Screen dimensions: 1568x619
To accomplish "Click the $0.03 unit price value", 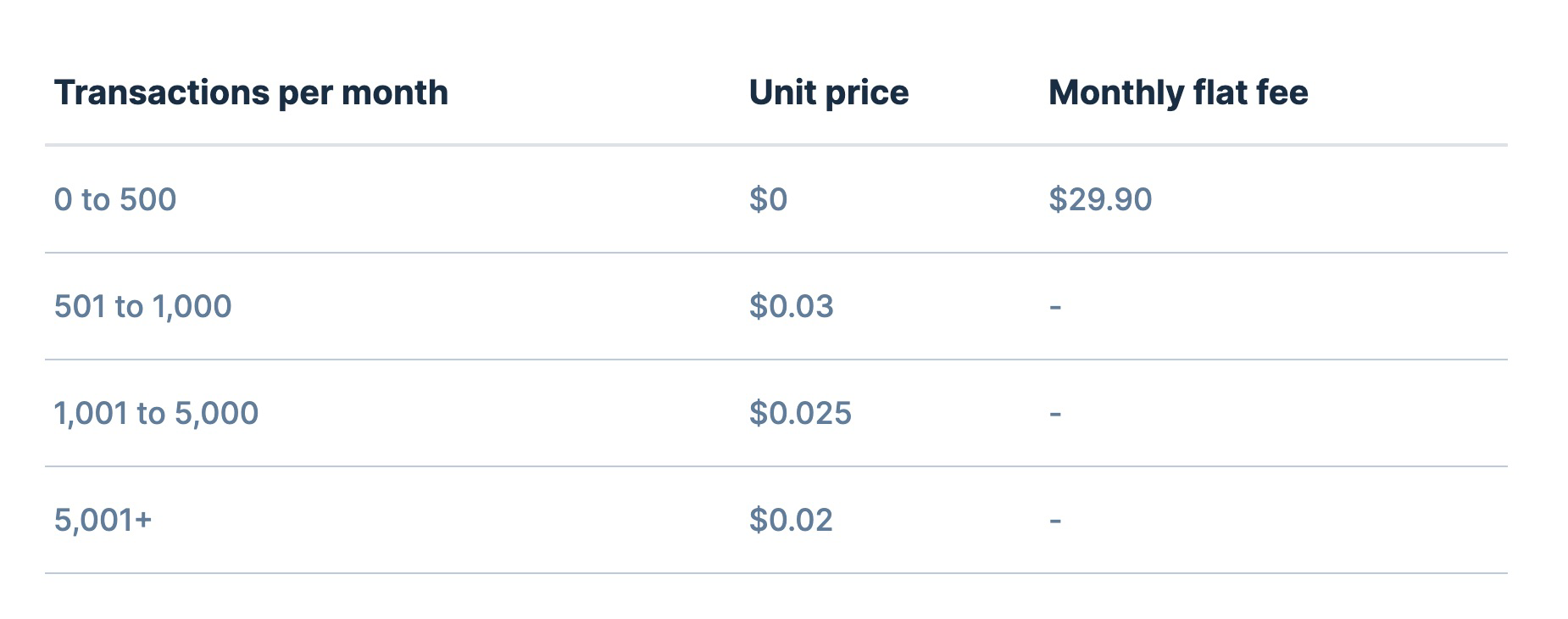I will click(x=792, y=306).
